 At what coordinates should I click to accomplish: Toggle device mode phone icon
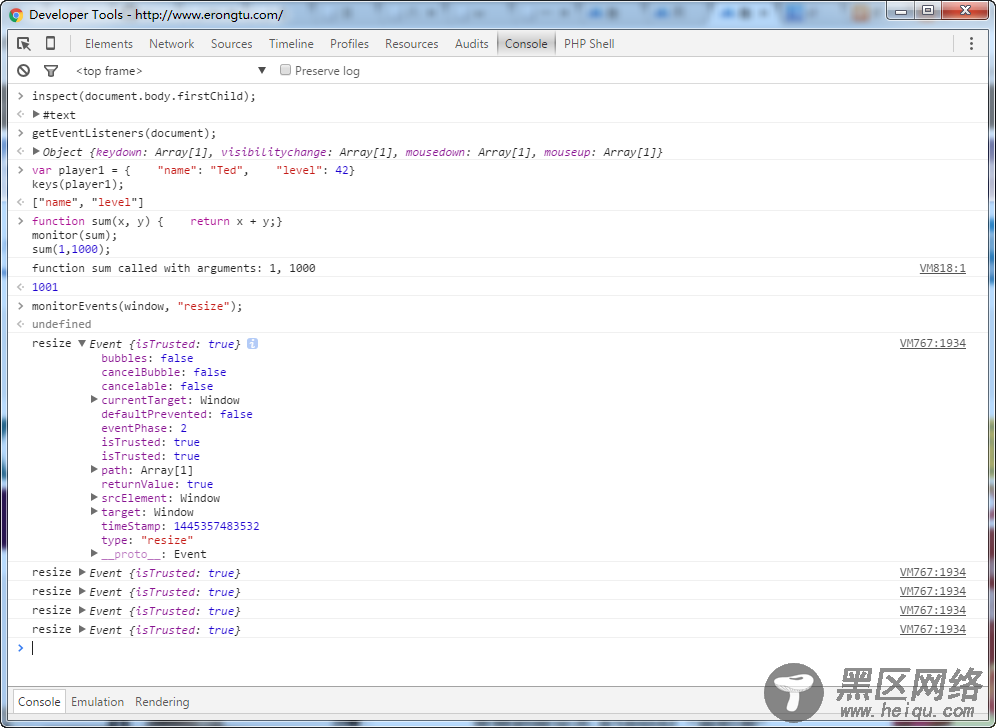coord(50,43)
